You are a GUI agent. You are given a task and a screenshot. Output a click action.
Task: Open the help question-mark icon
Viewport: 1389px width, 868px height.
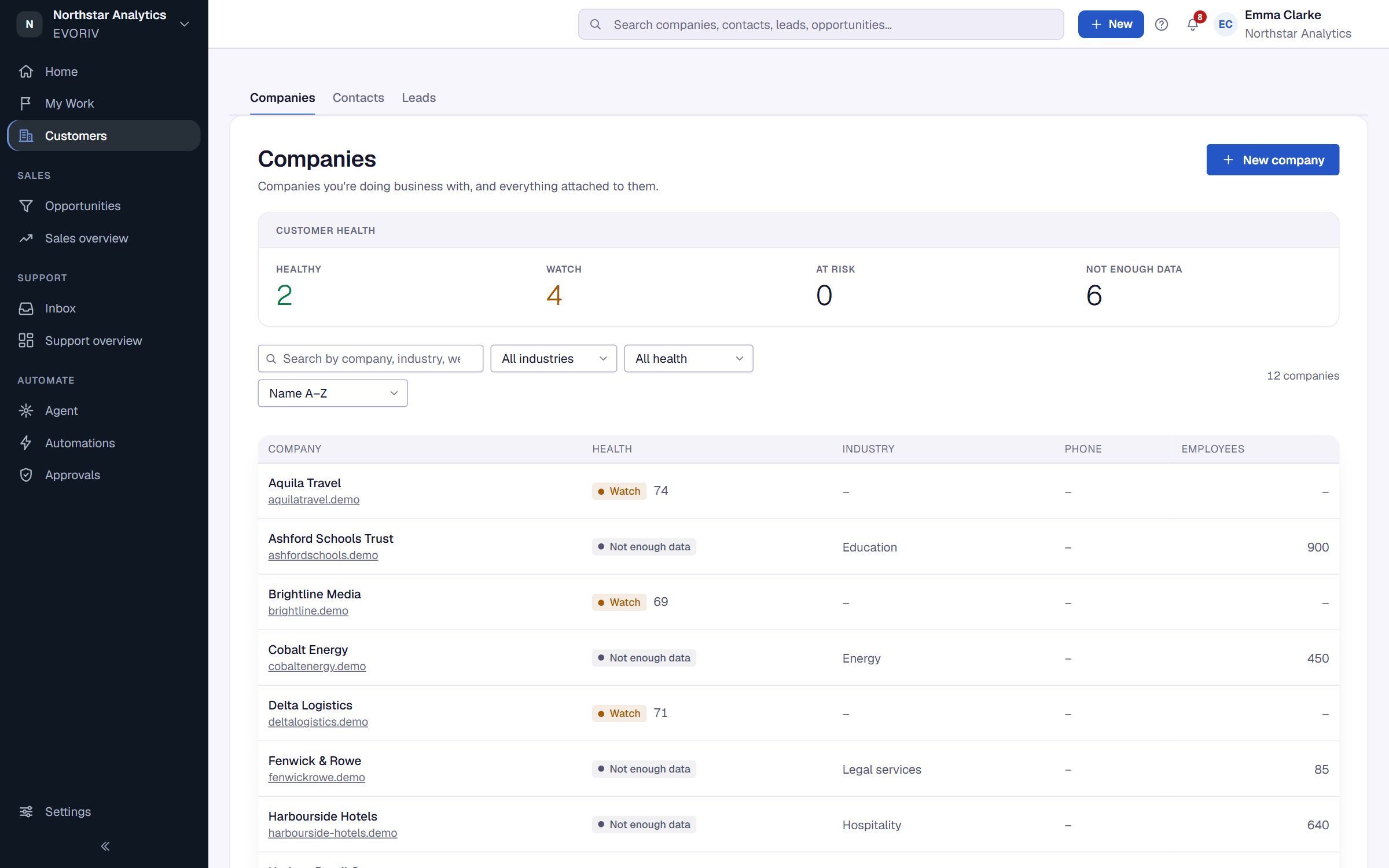click(x=1161, y=24)
